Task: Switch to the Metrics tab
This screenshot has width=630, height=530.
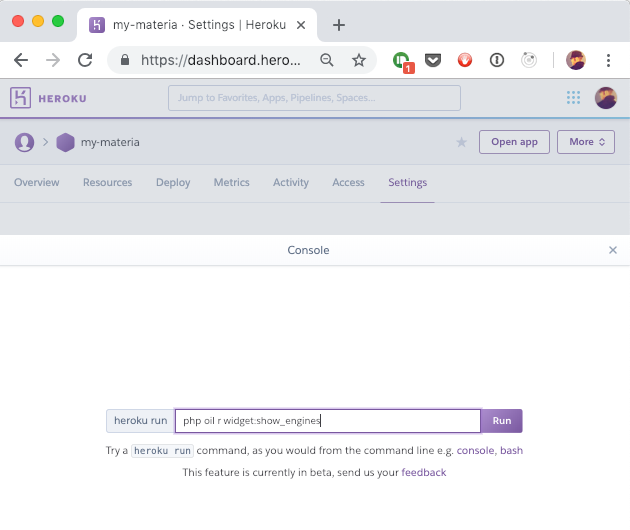Action: coord(231,182)
